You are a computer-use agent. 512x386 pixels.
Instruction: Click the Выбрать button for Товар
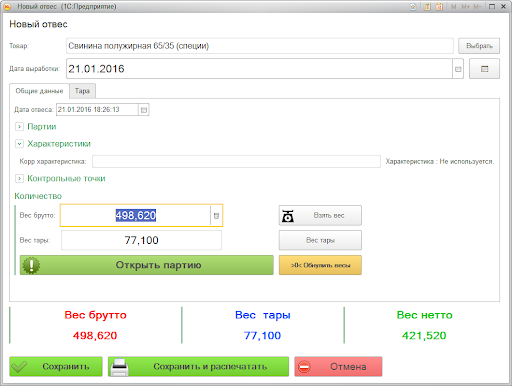coord(479,46)
